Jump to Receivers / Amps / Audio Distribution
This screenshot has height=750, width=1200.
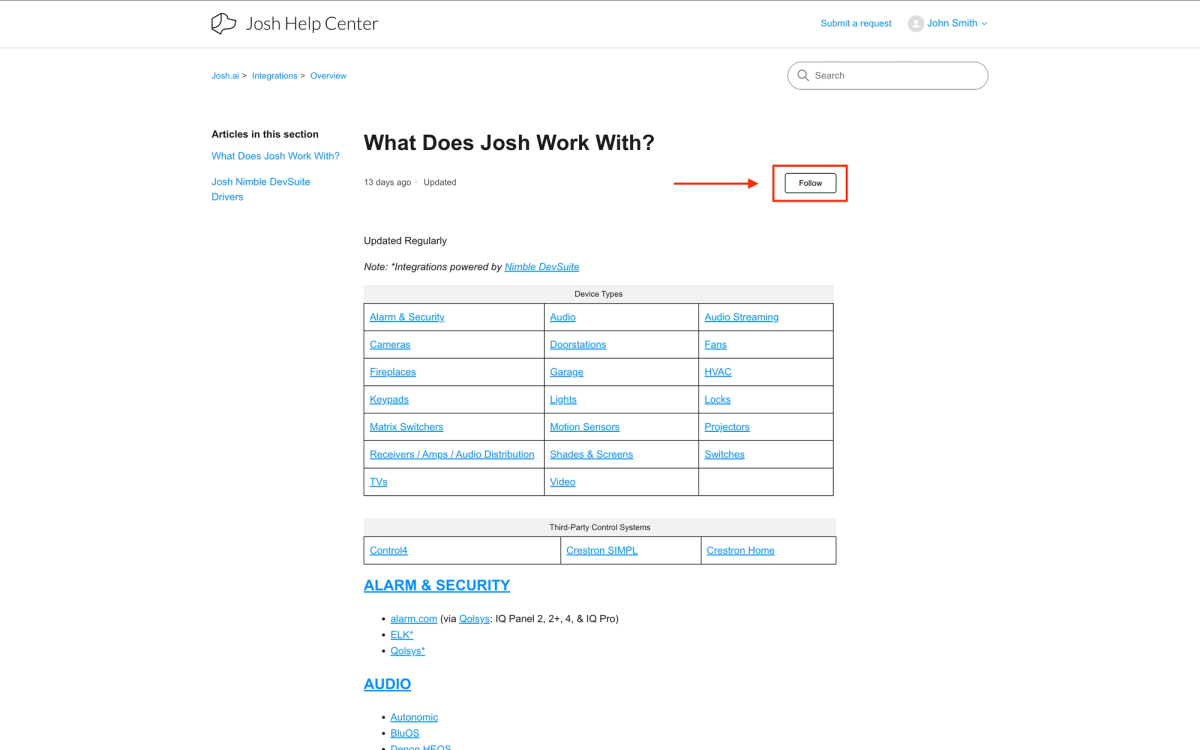[452, 455]
